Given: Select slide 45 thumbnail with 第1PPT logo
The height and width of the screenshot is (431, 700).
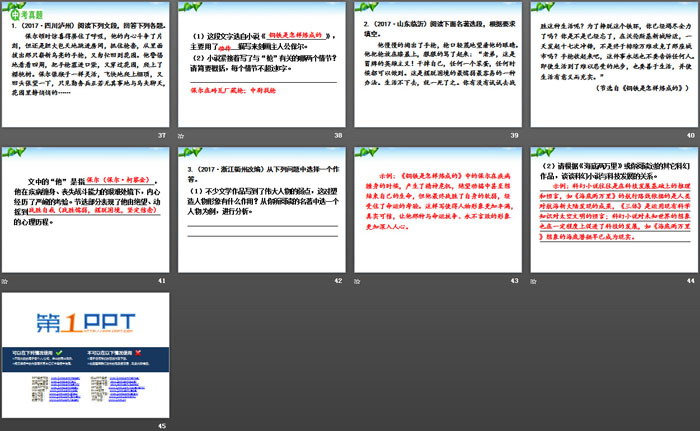Looking at the screenshot, I should [85, 356].
